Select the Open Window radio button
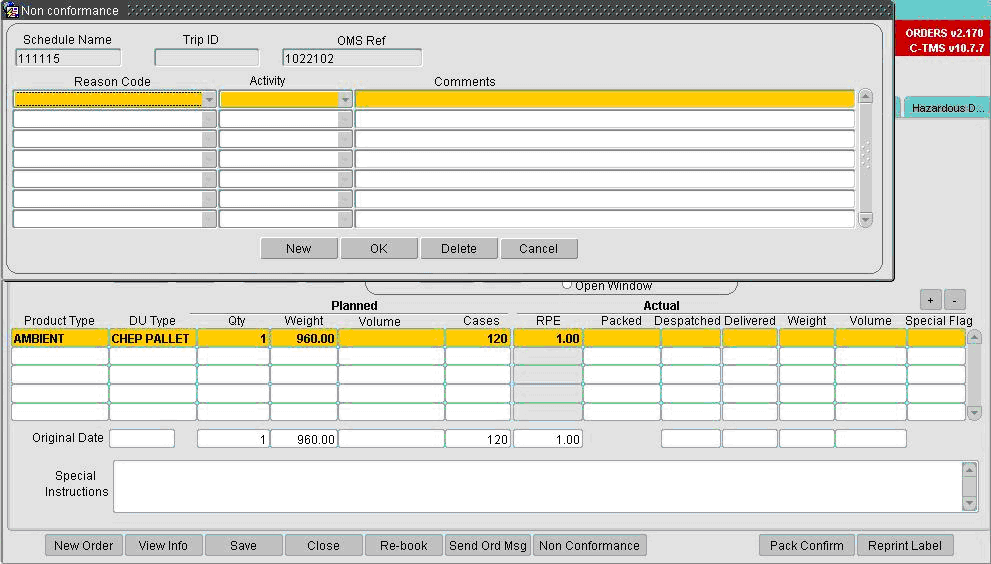Image resolution: width=991 pixels, height=564 pixels. click(567, 285)
